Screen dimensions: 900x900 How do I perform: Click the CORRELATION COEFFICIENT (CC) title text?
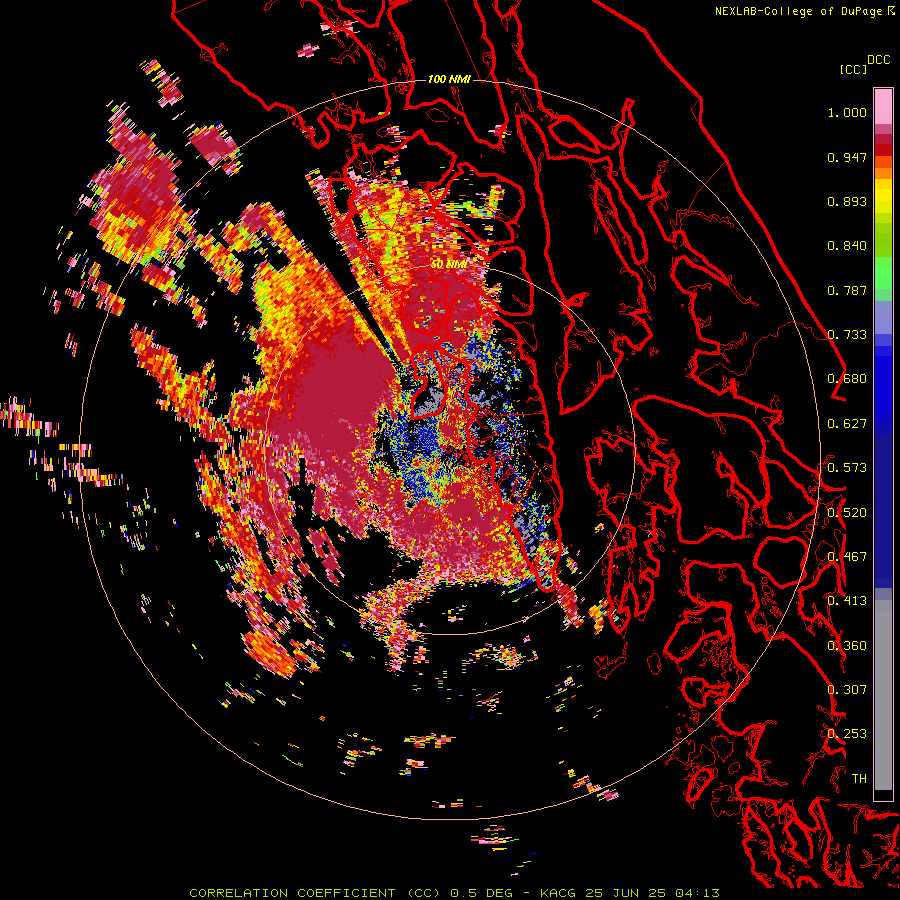pos(315,893)
